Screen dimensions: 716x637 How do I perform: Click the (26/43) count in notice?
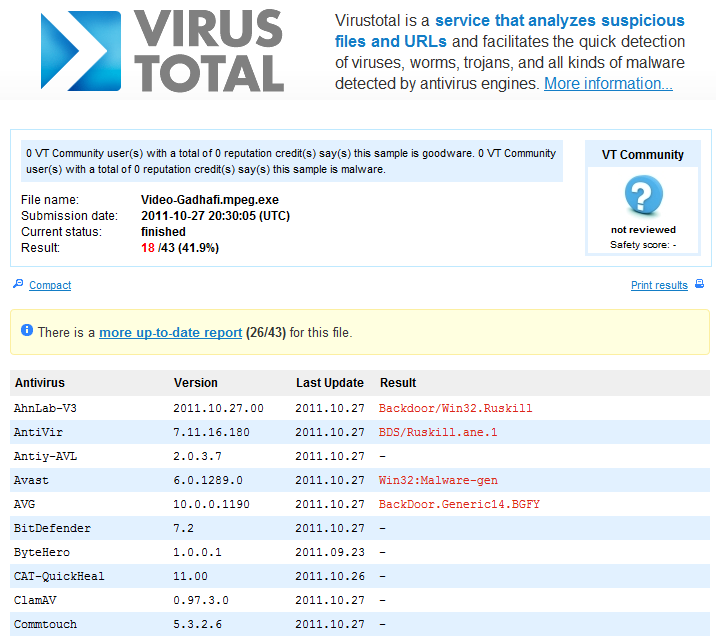point(266,332)
